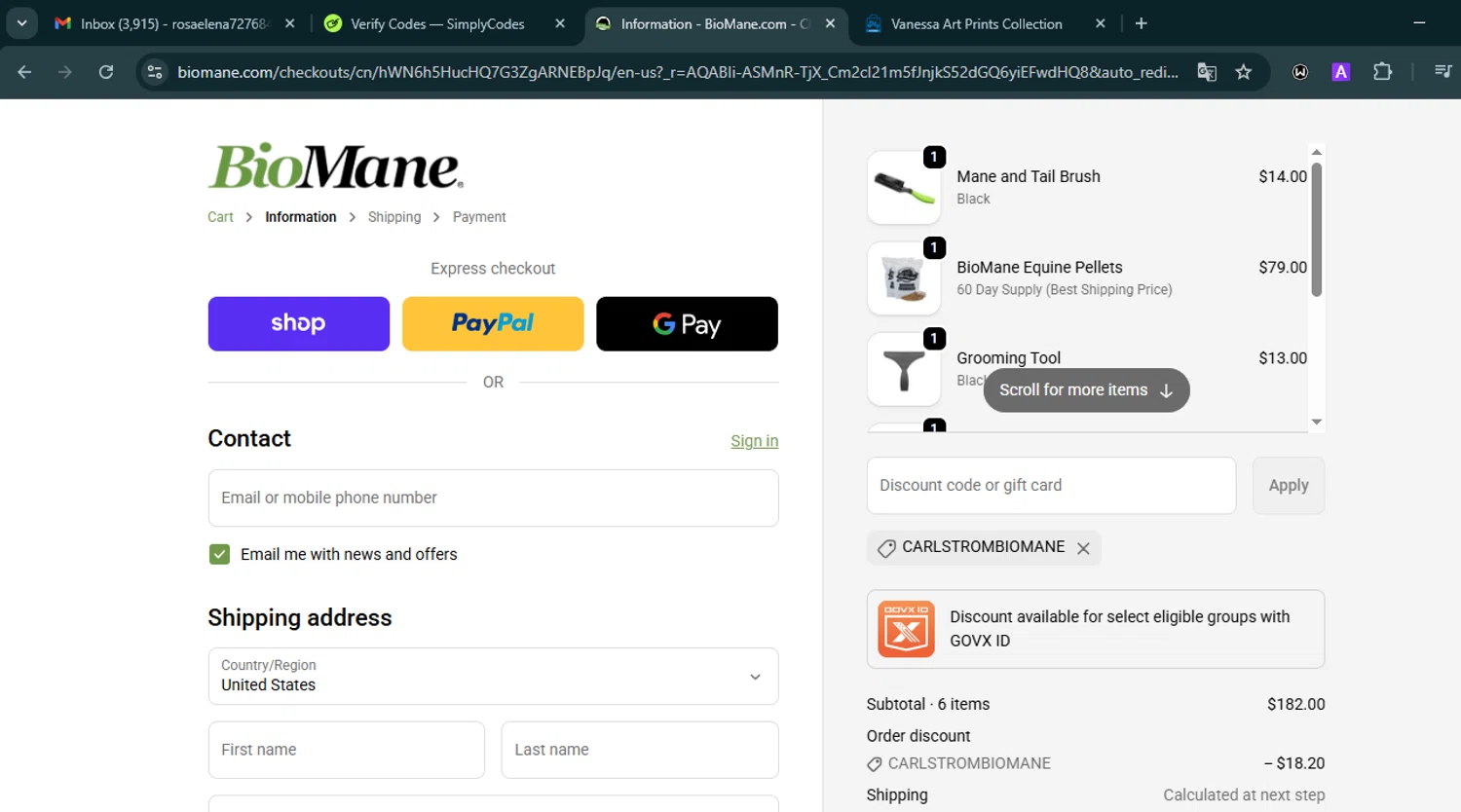1461x812 pixels.
Task: Click the purple A extension icon
Action: pos(1341,71)
